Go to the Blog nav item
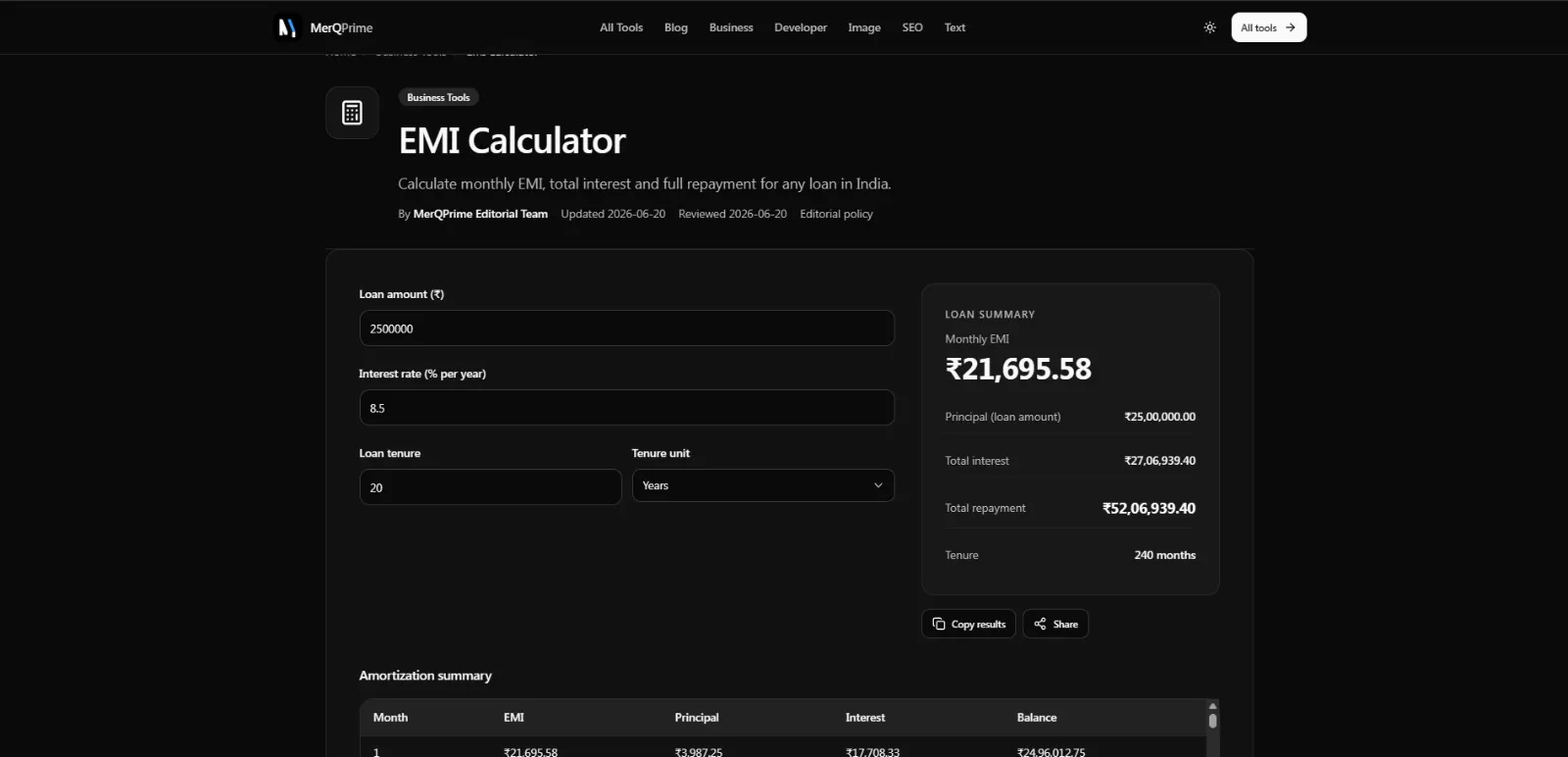Image resolution: width=1568 pixels, height=757 pixels. click(x=676, y=27)
